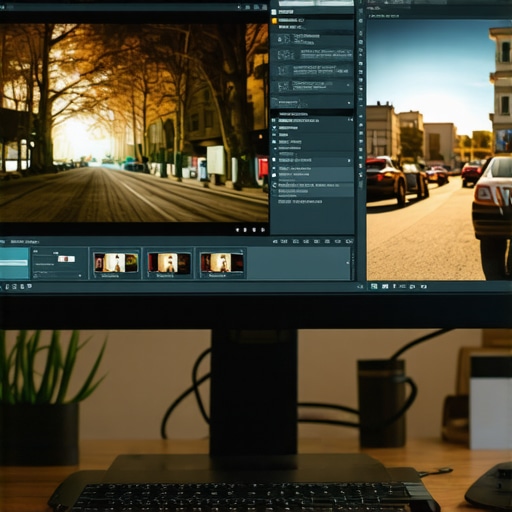Click the last icon in the toolbar under the right viewer
This screenshot has width=512, height=512.
click(x=424, y=286)
